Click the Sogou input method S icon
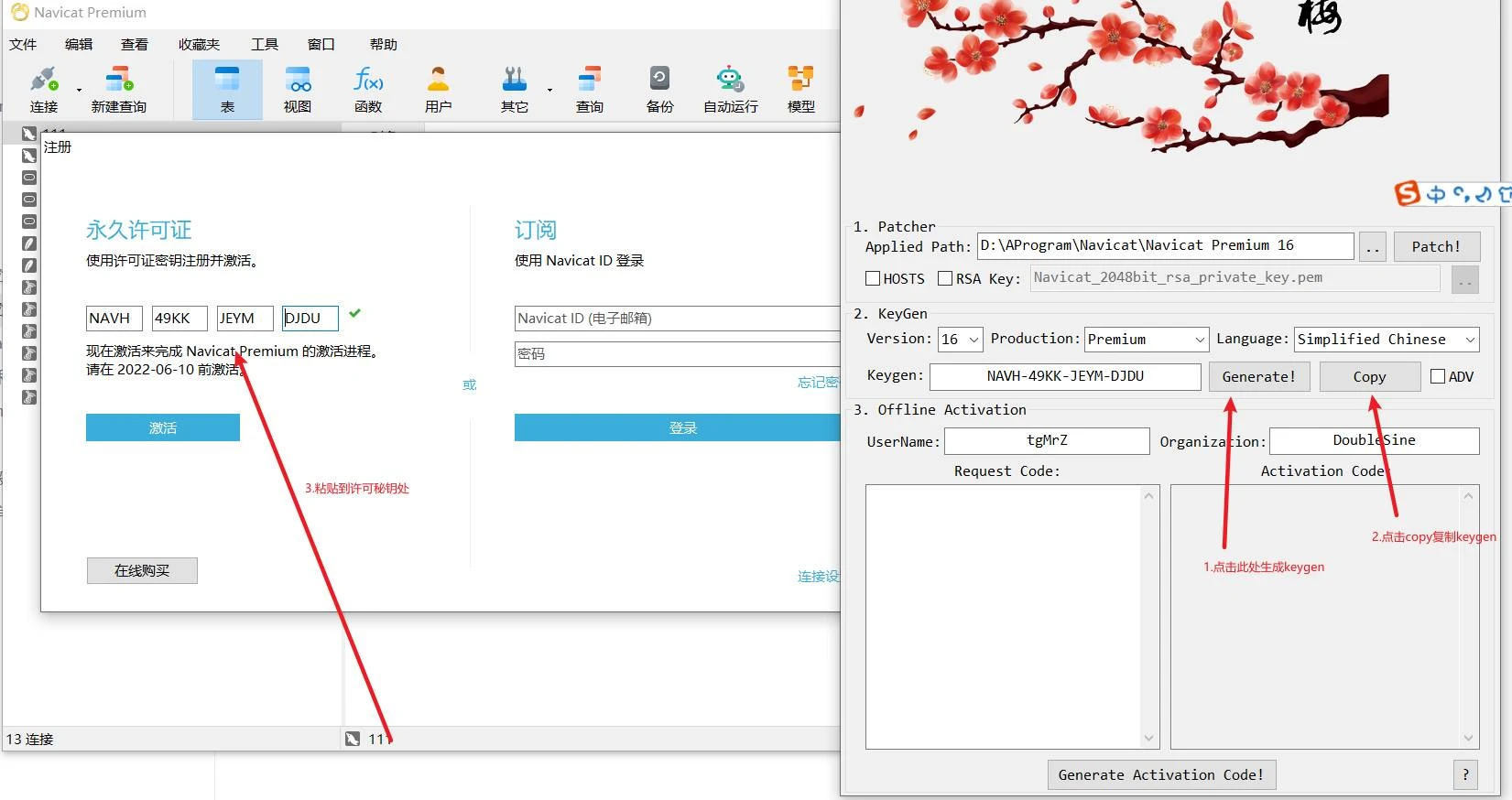The width and height of the screenshot is (1512, 800). (x=1407, y=193)
